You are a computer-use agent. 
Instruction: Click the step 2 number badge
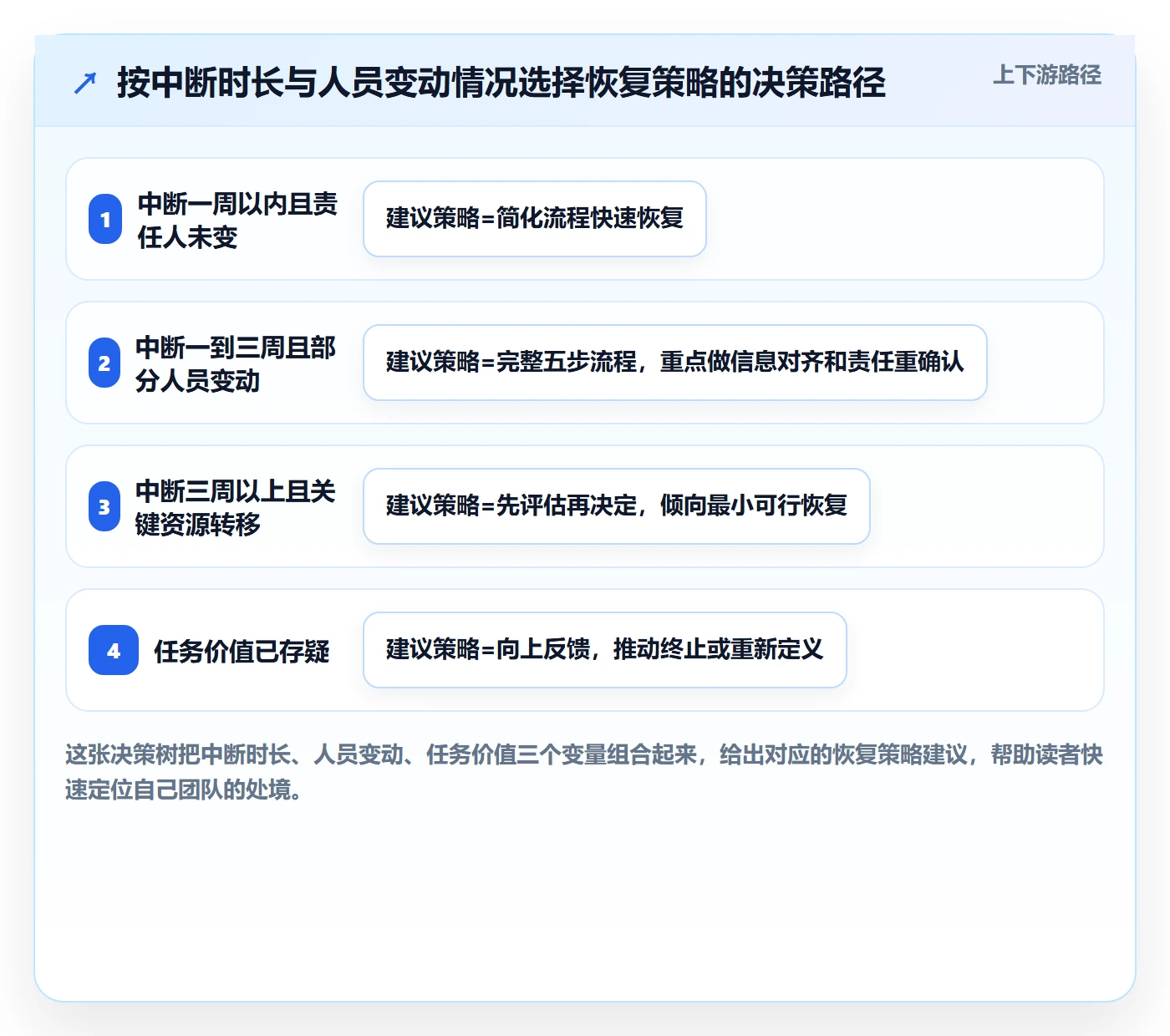click(x=104, y=363)
